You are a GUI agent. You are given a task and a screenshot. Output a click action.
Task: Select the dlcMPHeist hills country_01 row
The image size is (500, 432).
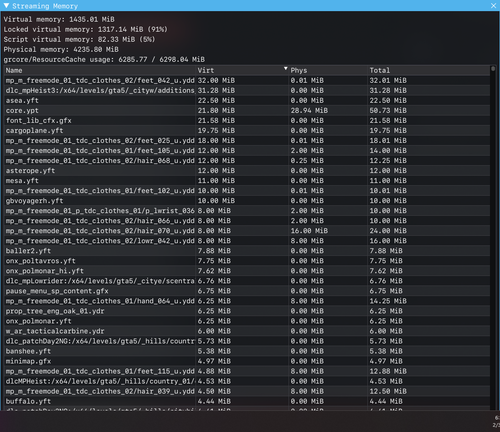click(x=247, y=381)
